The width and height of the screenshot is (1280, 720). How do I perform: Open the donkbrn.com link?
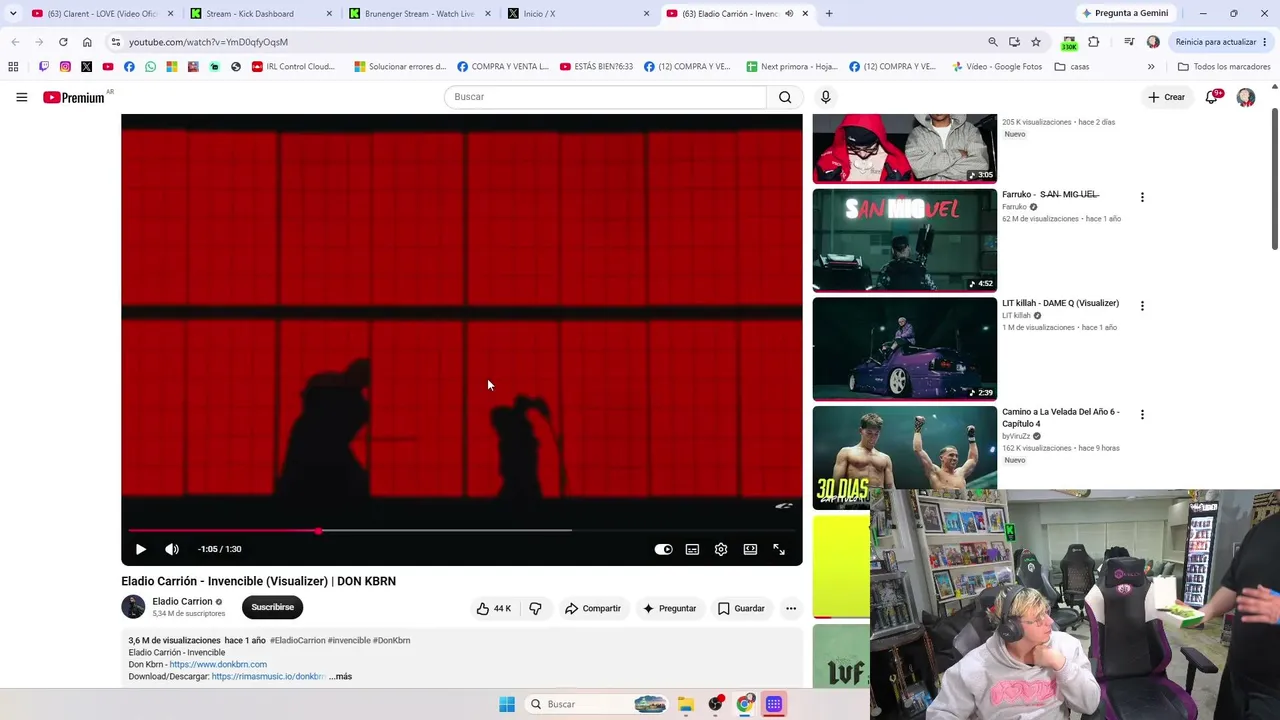point(218,665)
